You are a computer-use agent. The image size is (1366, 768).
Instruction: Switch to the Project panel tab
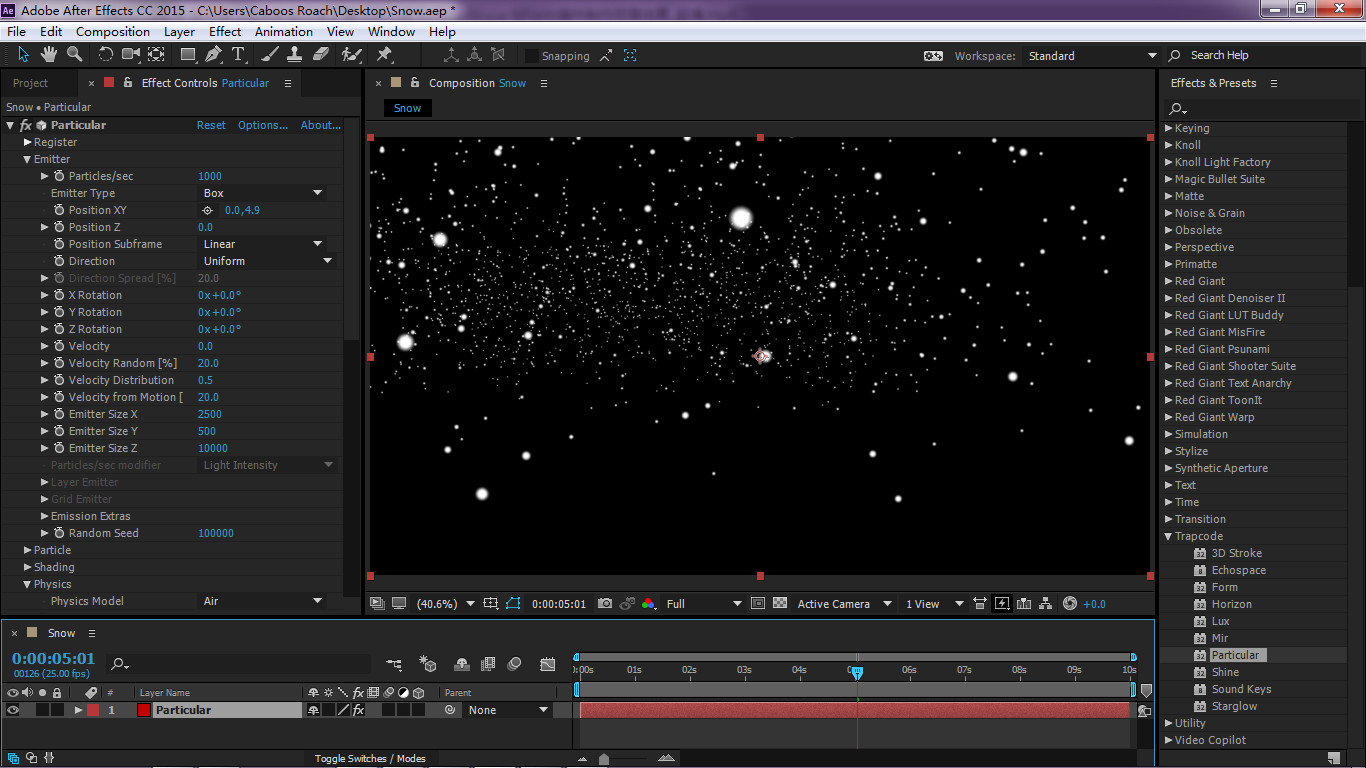(30, 83)
